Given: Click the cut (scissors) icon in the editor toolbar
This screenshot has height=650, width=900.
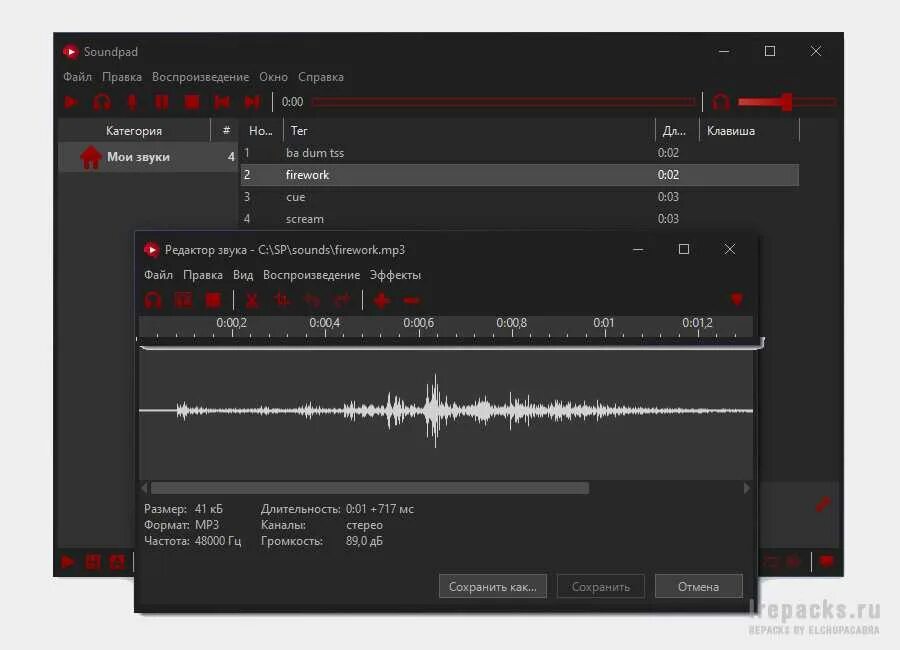Looking at the screenshot, I should point(252,300).
